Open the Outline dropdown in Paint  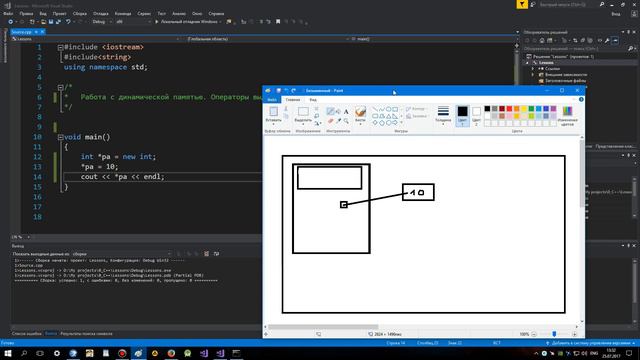[416, 109]
